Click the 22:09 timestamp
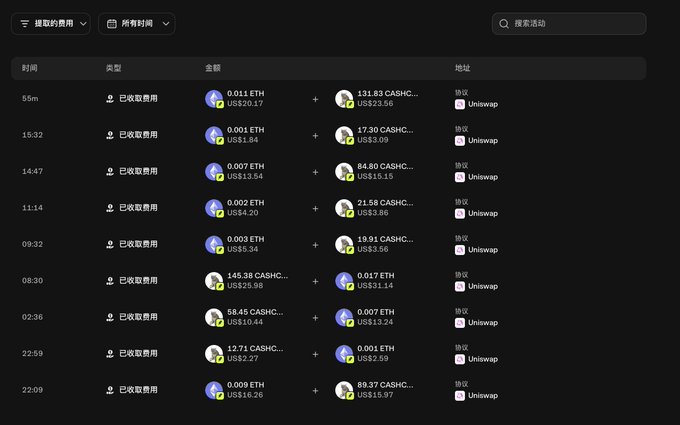The image size is (680, 425). tap(33, 390)
